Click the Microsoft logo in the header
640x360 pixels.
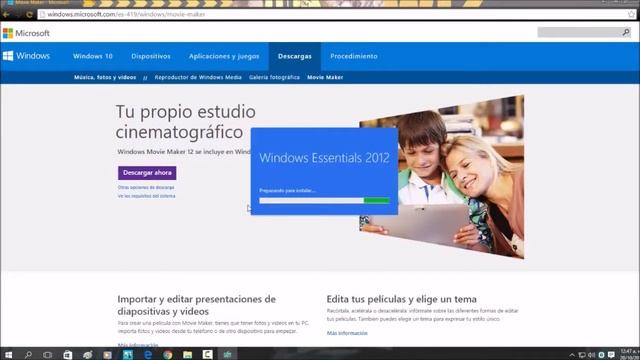point(26,33)
